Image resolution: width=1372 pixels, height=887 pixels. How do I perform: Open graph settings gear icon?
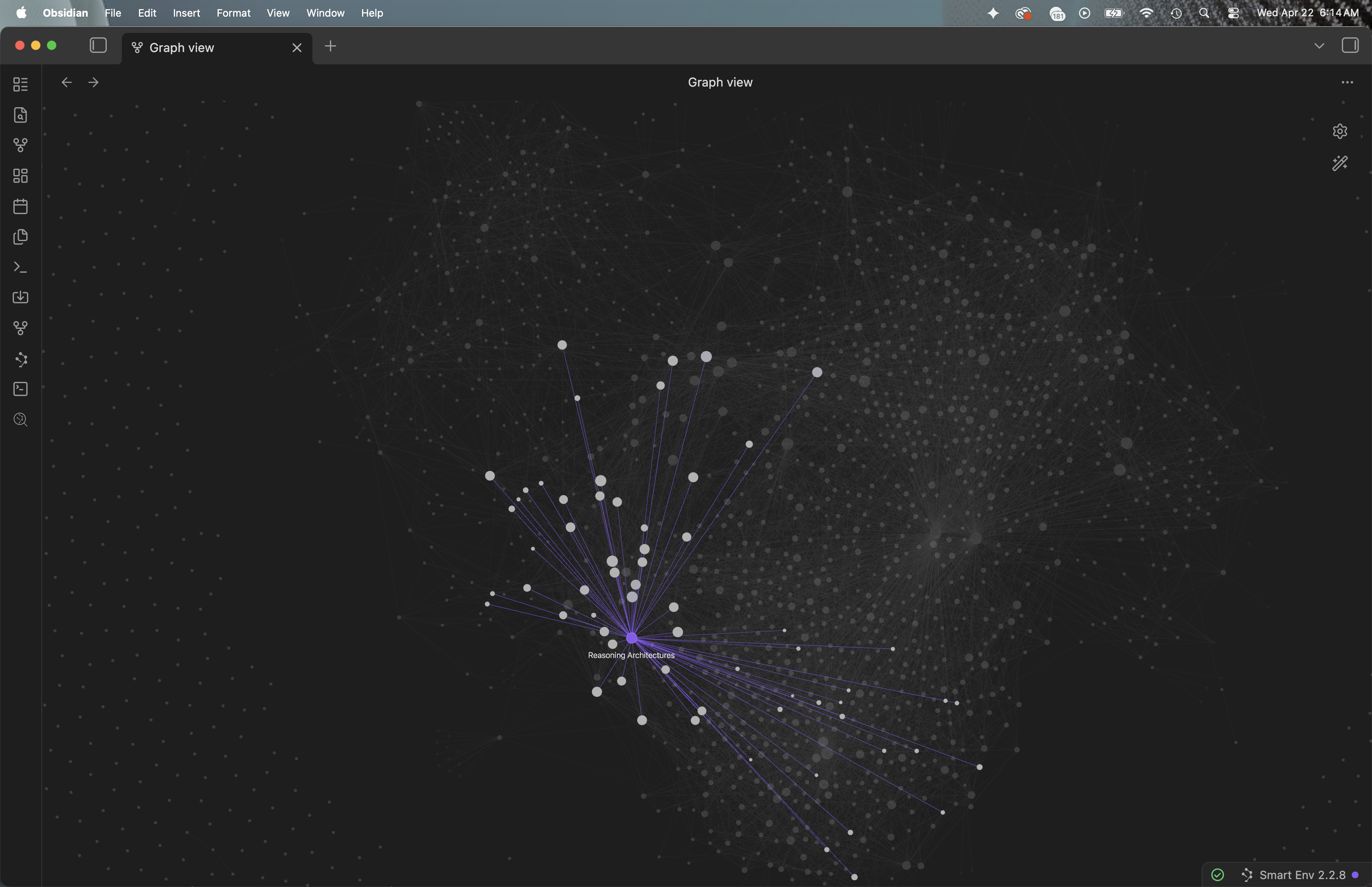[1340, 131]
